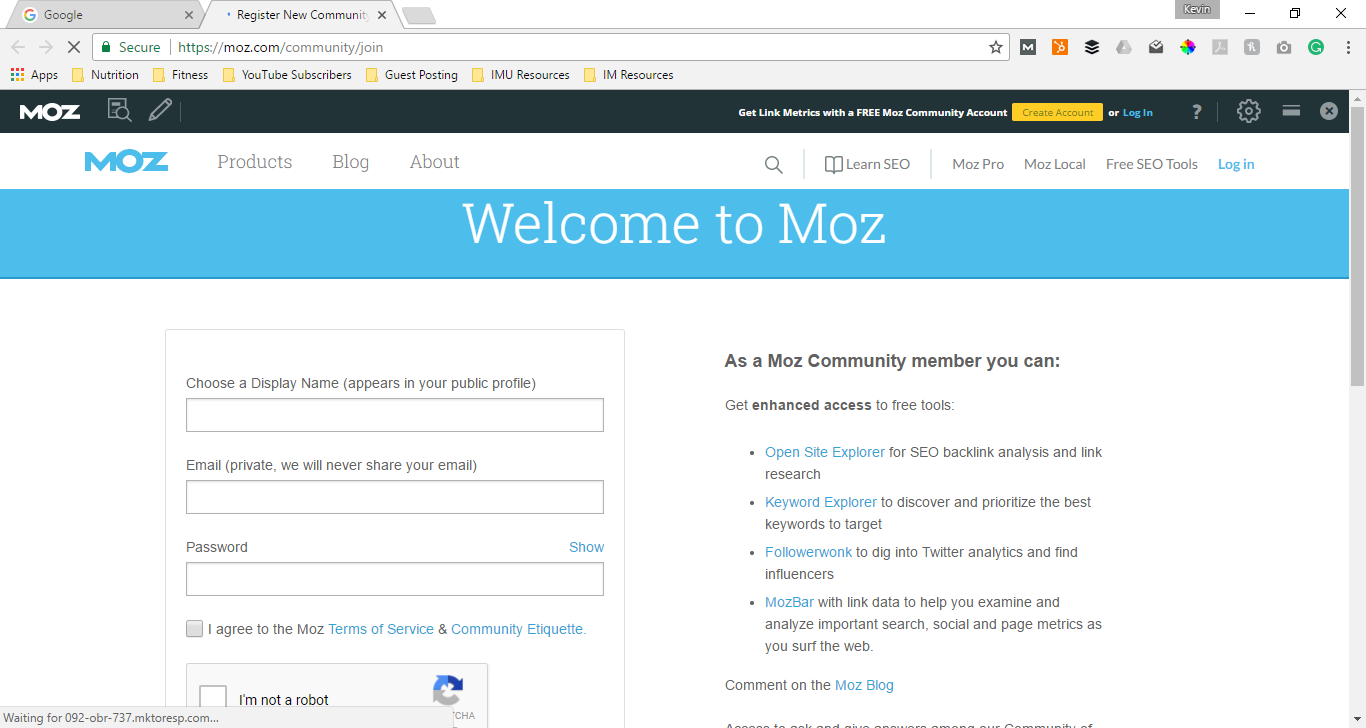1366x728 pixels.
Task: Open MozBar help question mark
Action: [1196, 112]
